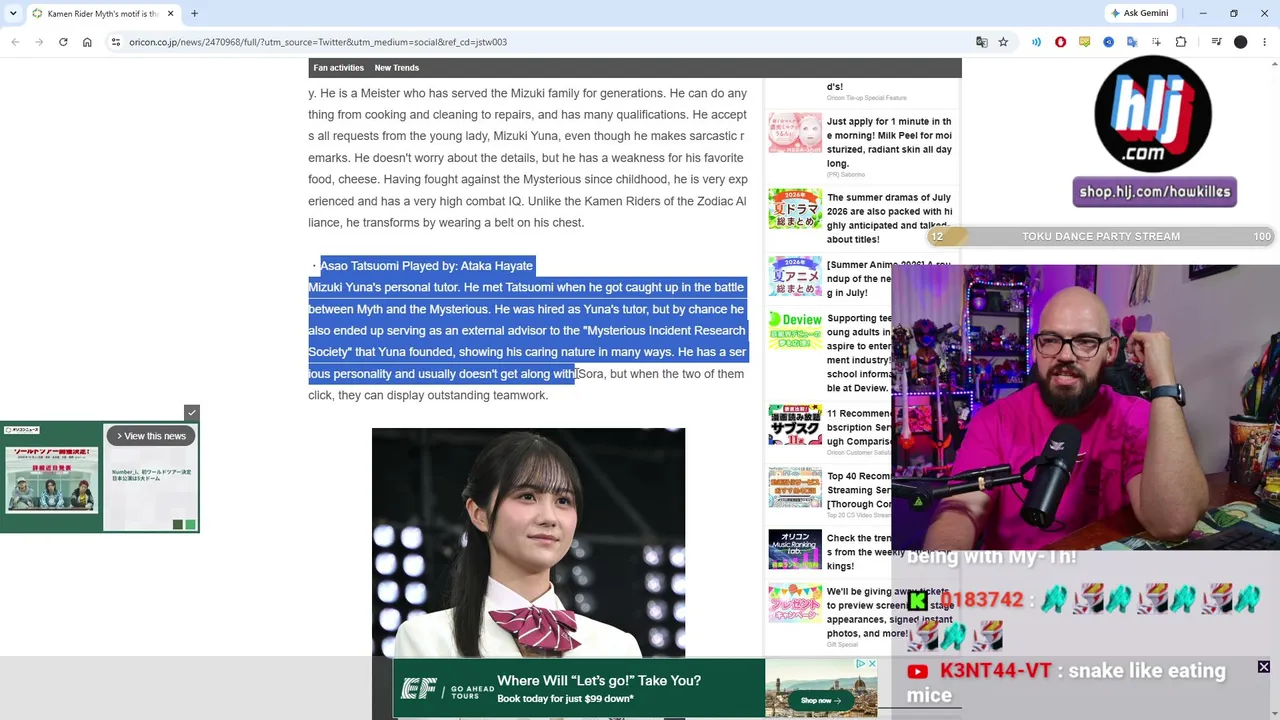Reload the oricon.co.jp page
Viewport: 1280px width, 720px height.
pyautogui.click(x=63, y=42)
